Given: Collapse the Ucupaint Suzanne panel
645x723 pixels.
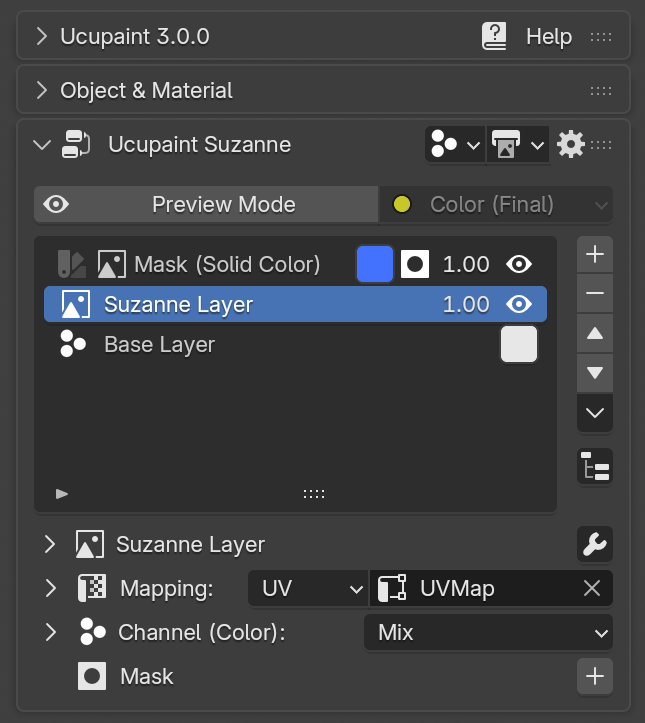Looking at the screenshot, I should [x=42, y=145].
